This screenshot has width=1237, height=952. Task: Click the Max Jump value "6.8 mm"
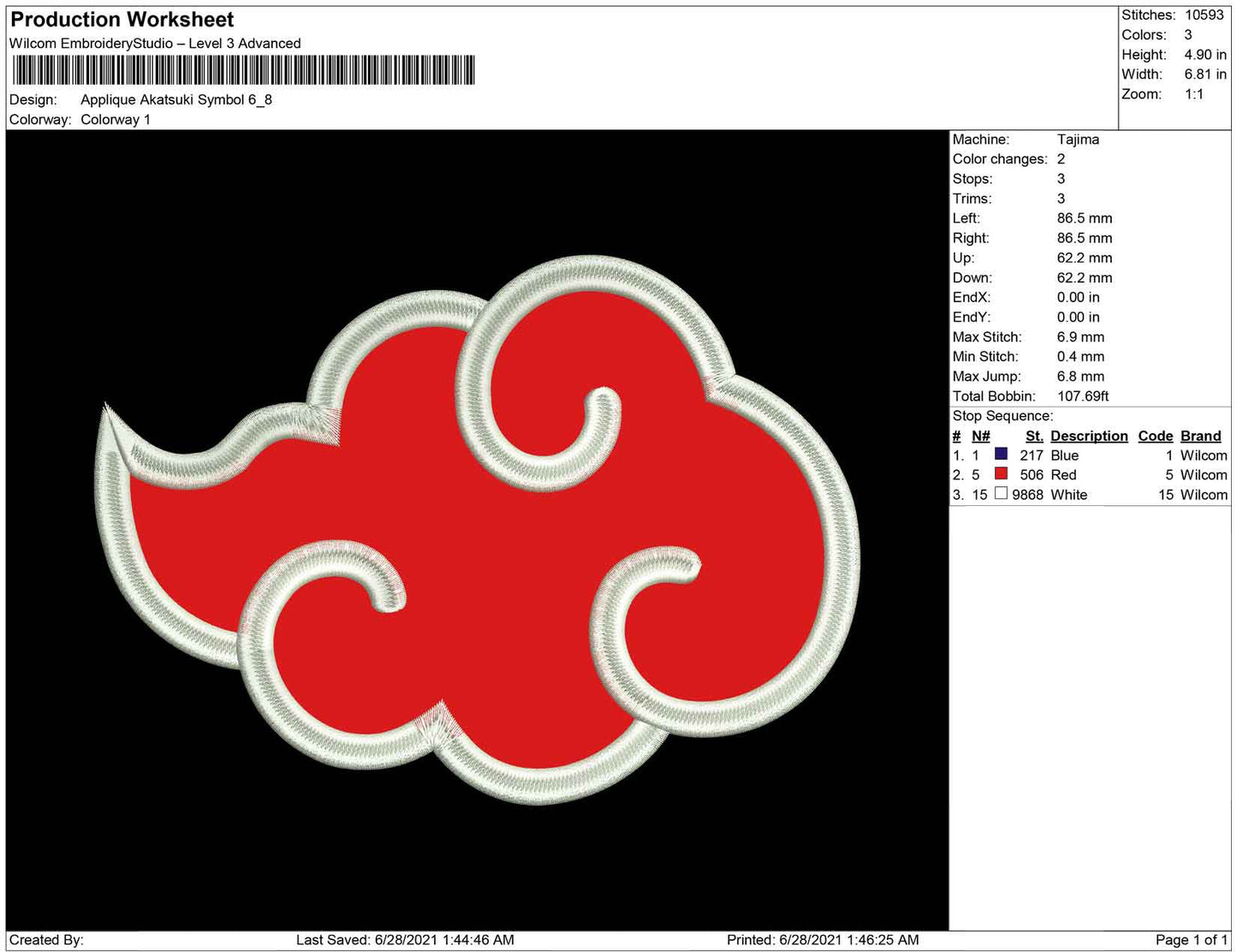1080,377
